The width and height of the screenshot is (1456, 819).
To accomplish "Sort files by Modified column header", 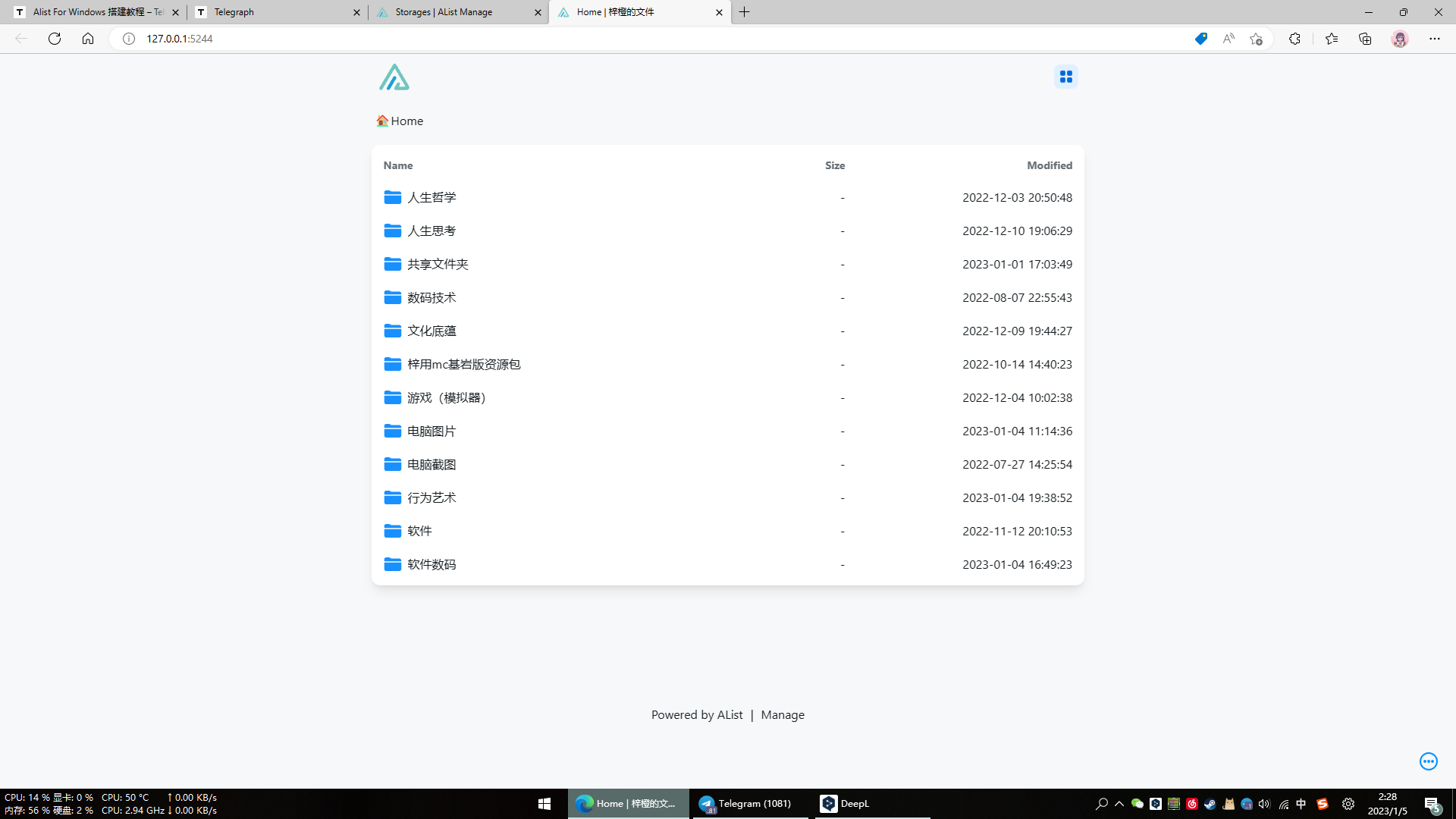I will pos(1049,165).
